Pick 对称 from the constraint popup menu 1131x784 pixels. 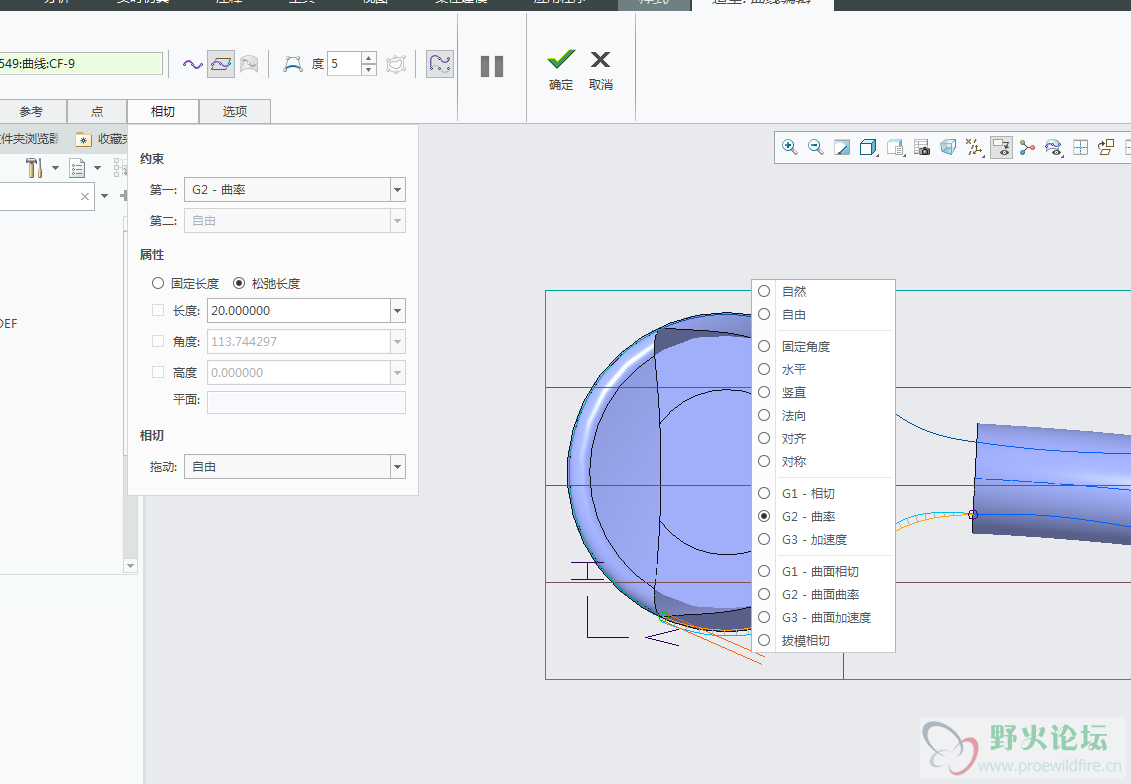[823, 462]
